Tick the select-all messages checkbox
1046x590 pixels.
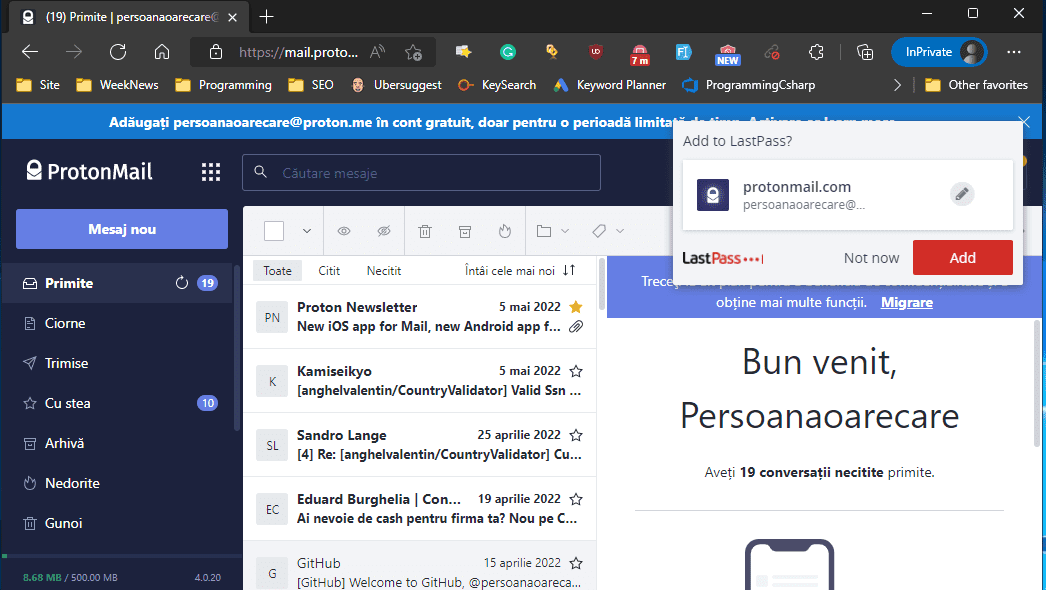click(x=274, y=231)
